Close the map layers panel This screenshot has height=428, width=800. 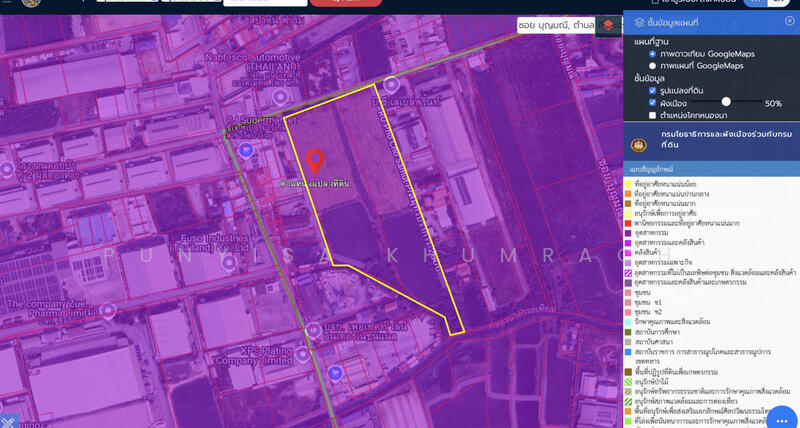click(788, 20)
